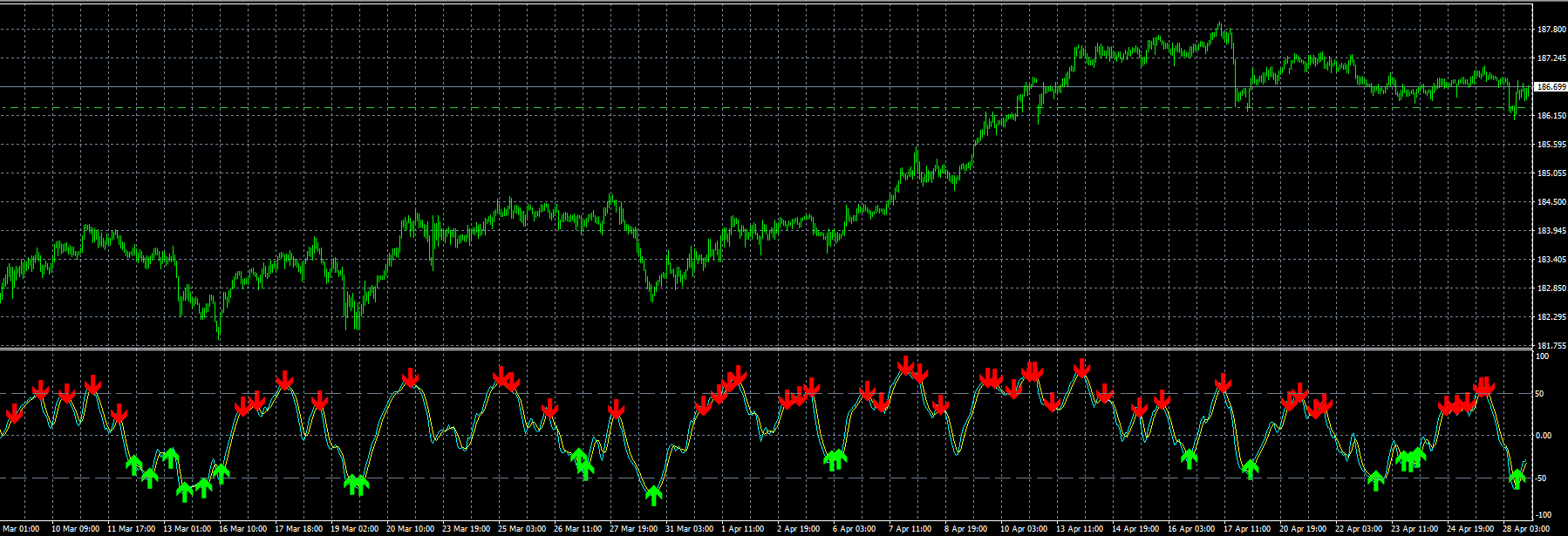Click the 31 Mar 03:00 time label
The height and width of the screenshot is (536, 1568).
[x=690, y=529]
